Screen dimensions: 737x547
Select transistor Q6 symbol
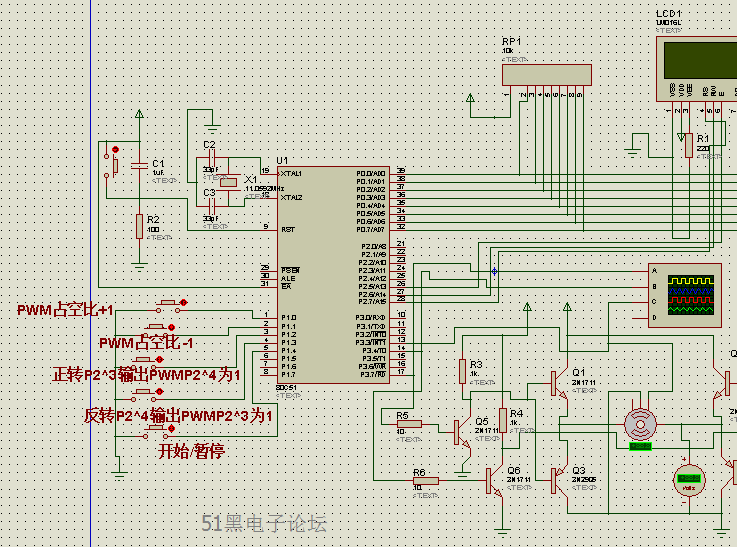(494, 480)
